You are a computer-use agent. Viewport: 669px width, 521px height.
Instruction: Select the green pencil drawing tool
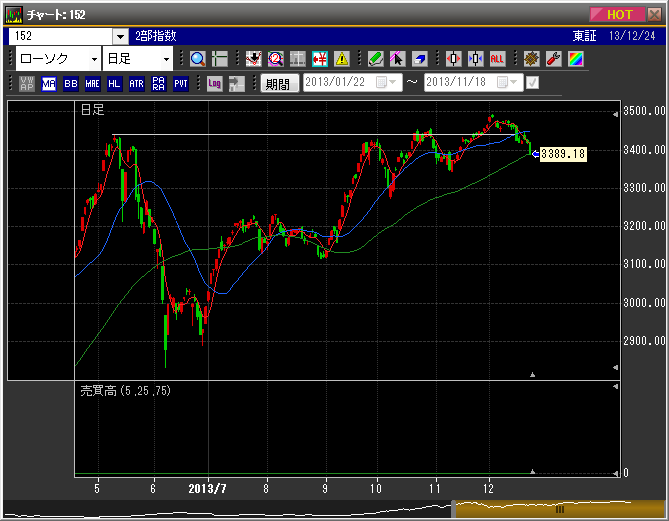pyautogui.click(x=375, y=59)
